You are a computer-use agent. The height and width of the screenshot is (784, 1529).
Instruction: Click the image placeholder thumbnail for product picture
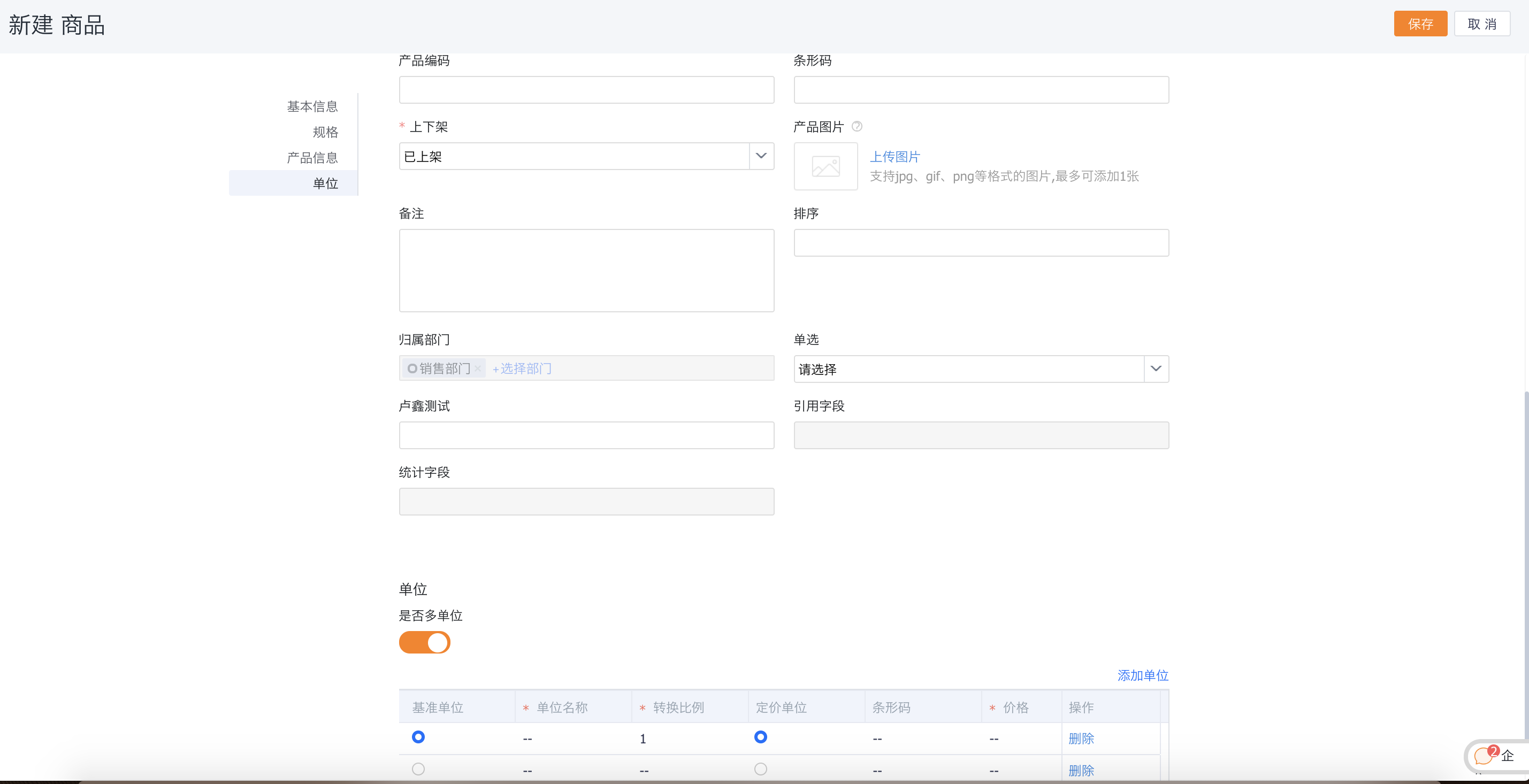825,166
